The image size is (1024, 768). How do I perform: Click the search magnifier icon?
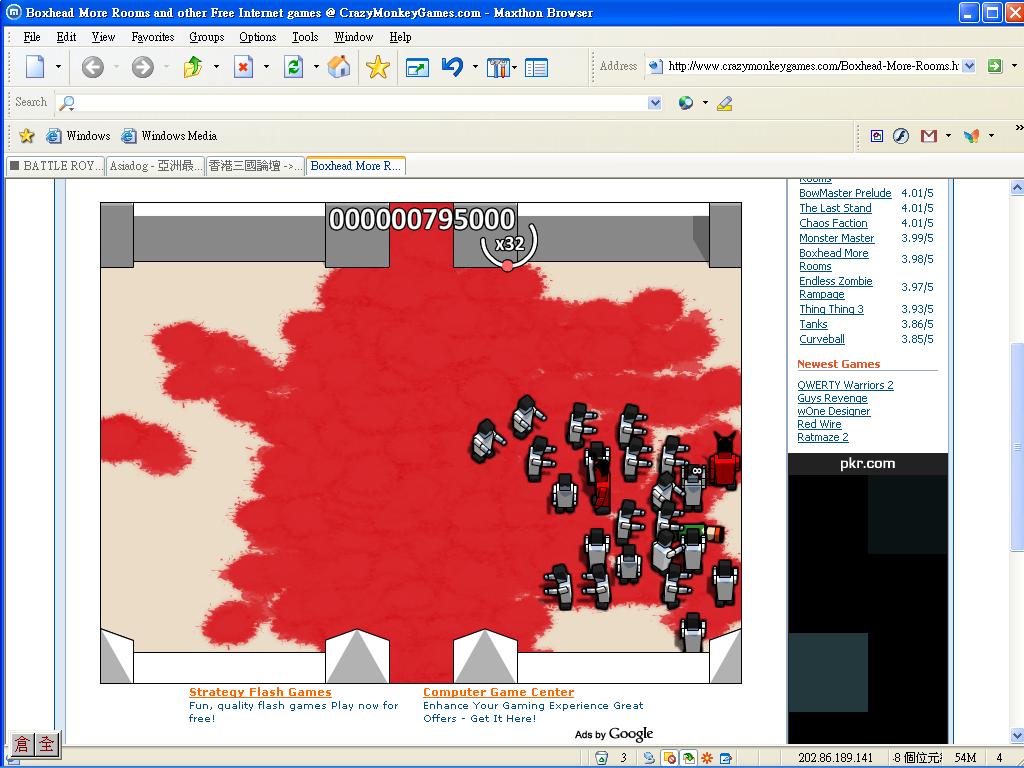tap(67, 103)
